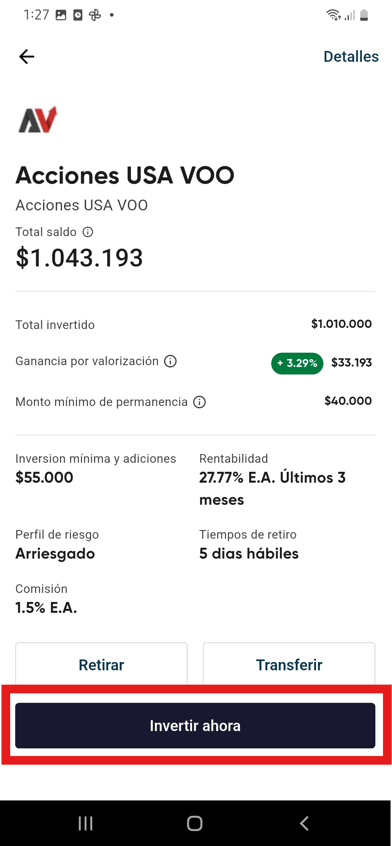Tap Android back navigation icon

click(x=304, y=823)
